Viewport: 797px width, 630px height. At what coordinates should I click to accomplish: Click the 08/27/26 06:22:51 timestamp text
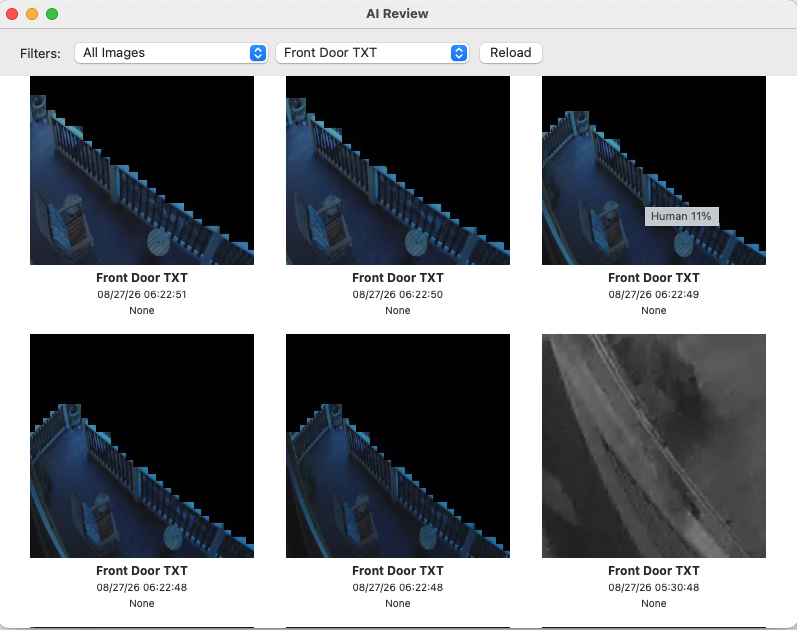pos(142,294)
